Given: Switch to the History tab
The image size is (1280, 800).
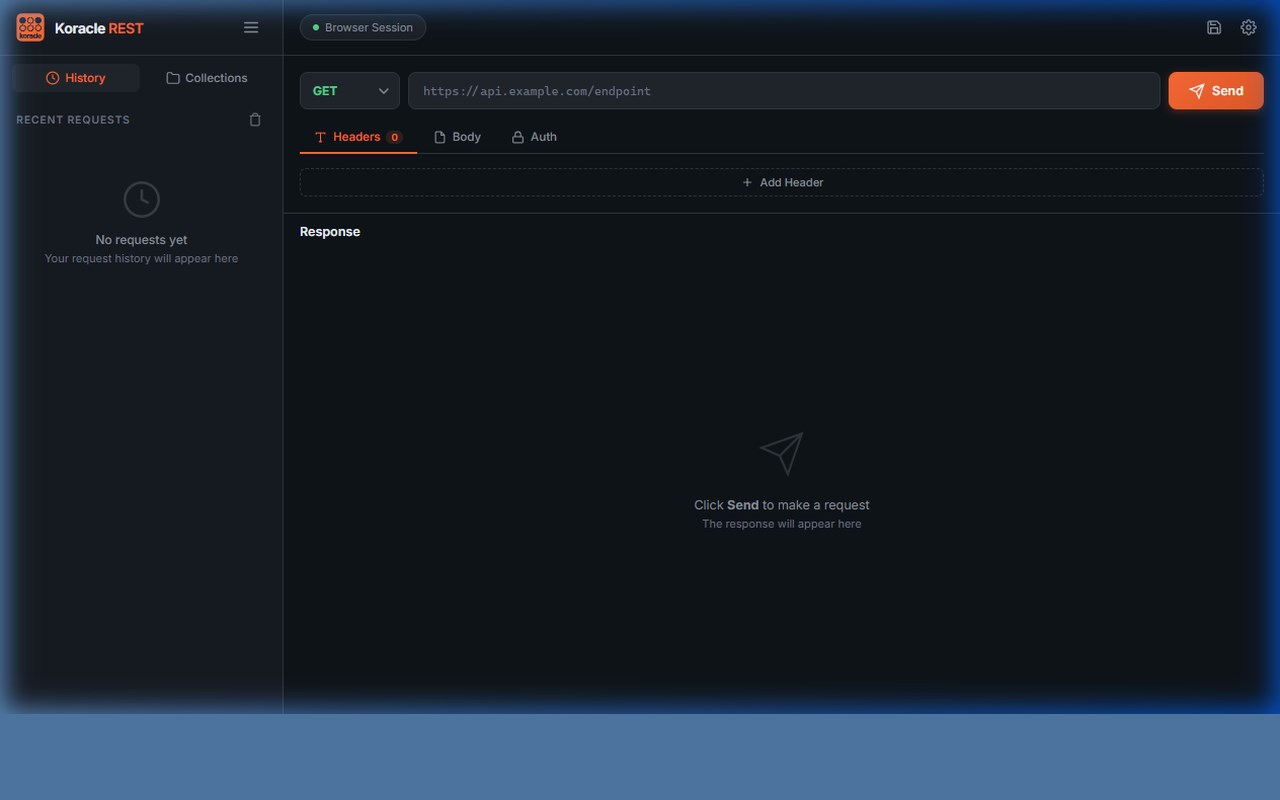Looking at the screenshot, I should pyautogui.click(x=76, y=78).
